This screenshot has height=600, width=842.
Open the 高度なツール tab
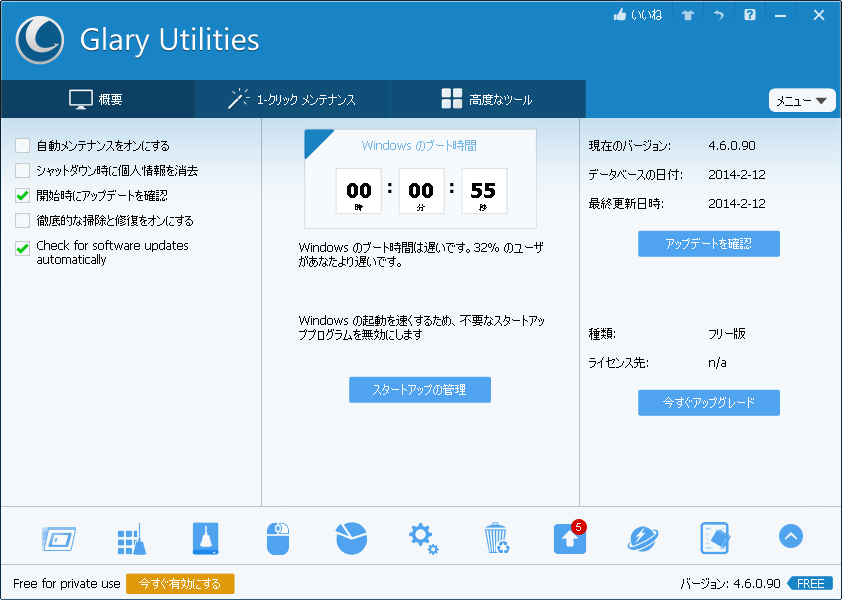(x=488, y=99)
